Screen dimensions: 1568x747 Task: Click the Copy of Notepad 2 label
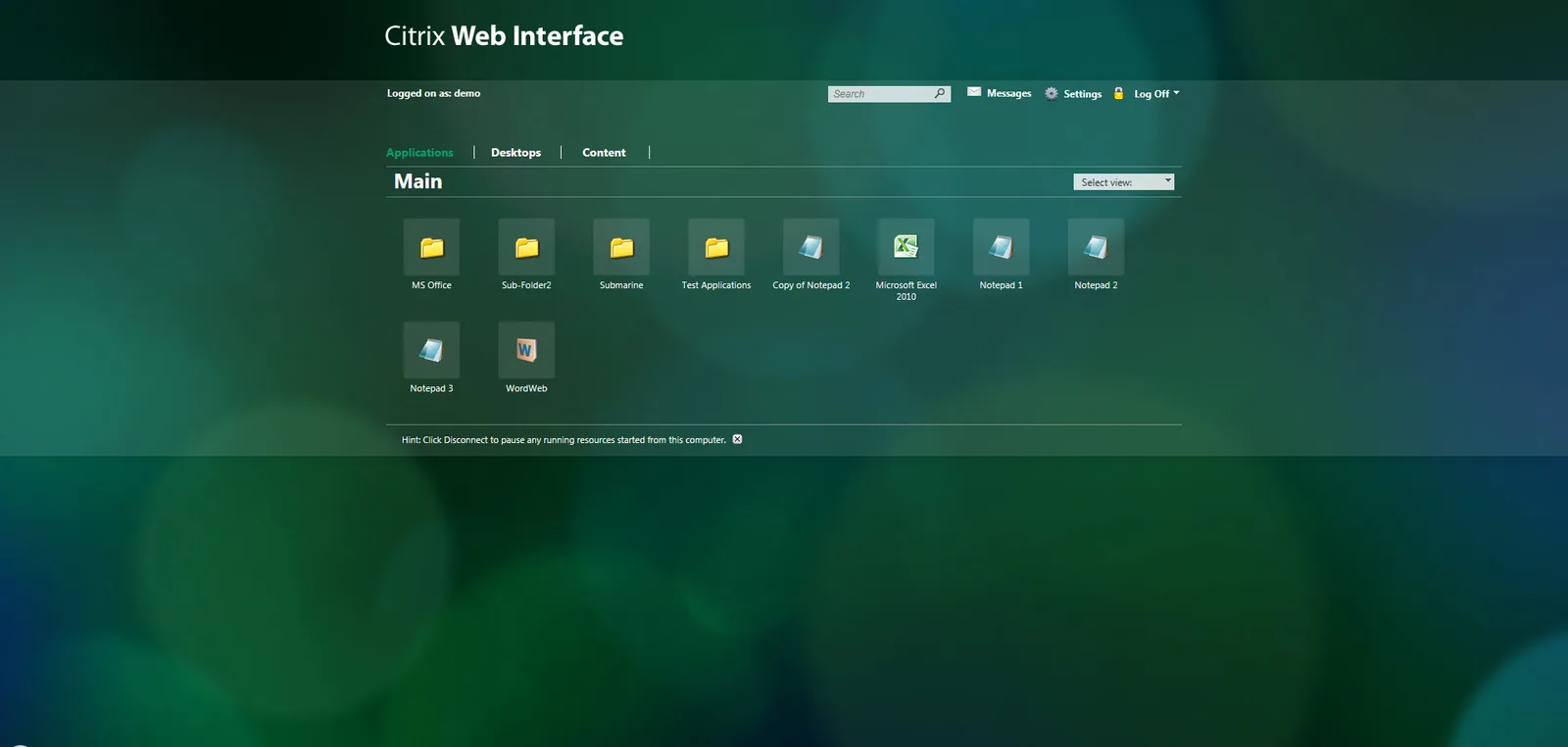click(x=811, y=285)
